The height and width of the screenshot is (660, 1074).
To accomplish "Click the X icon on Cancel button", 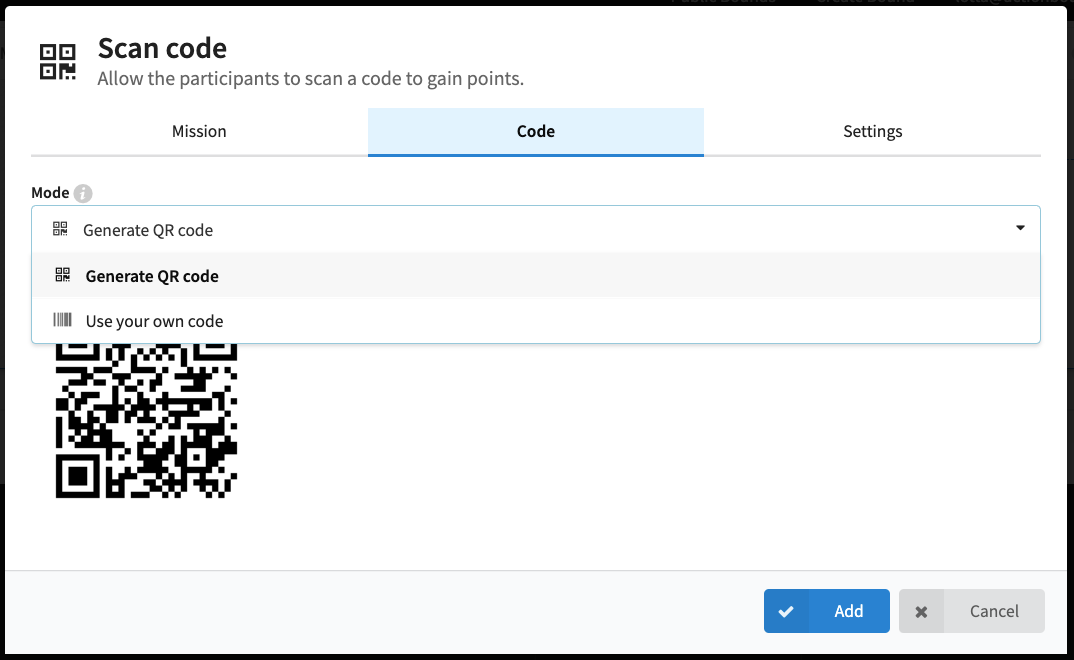I will pos(921,611).
